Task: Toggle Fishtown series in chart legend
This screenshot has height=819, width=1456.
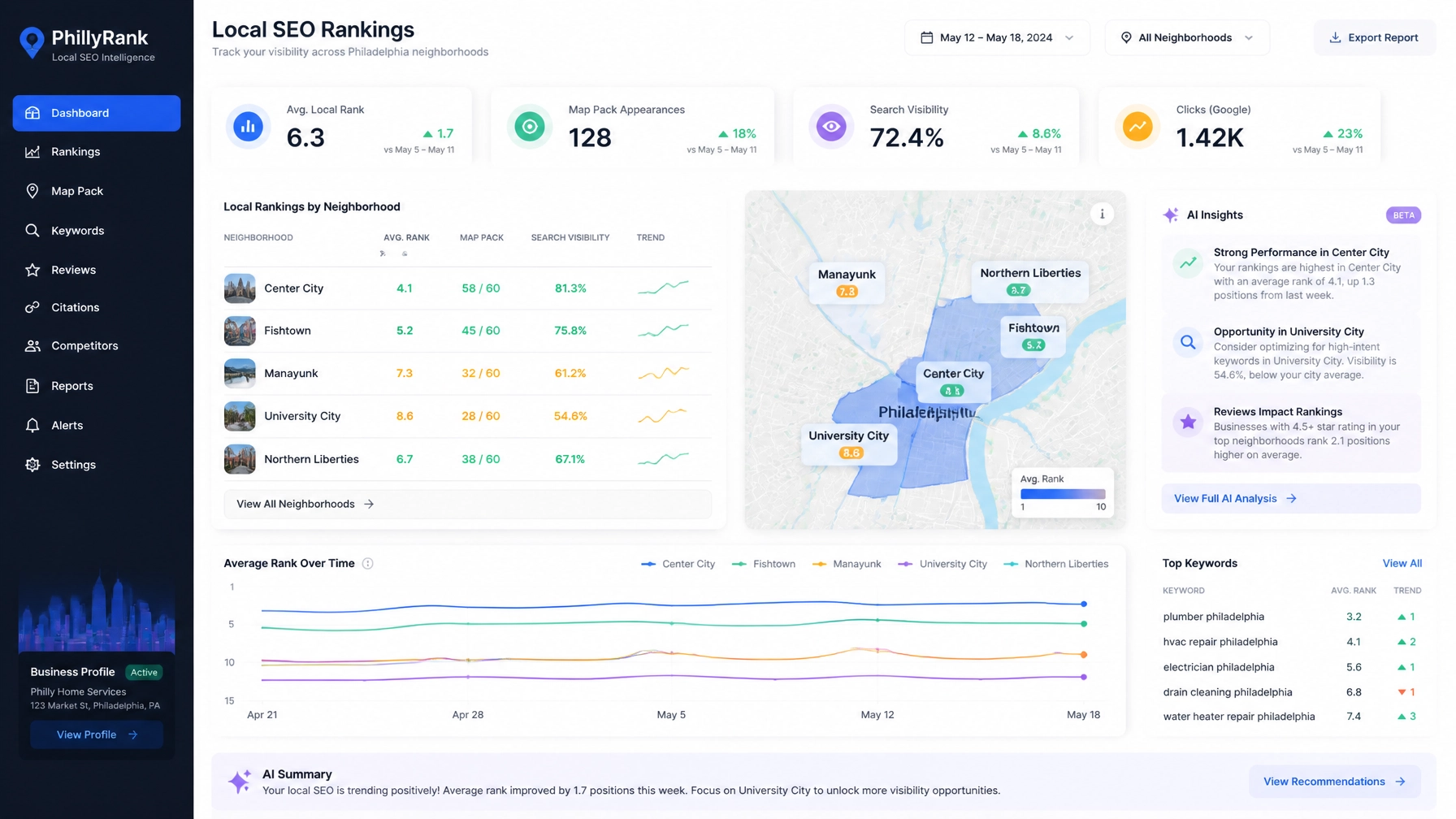Action: click(764, 564)
